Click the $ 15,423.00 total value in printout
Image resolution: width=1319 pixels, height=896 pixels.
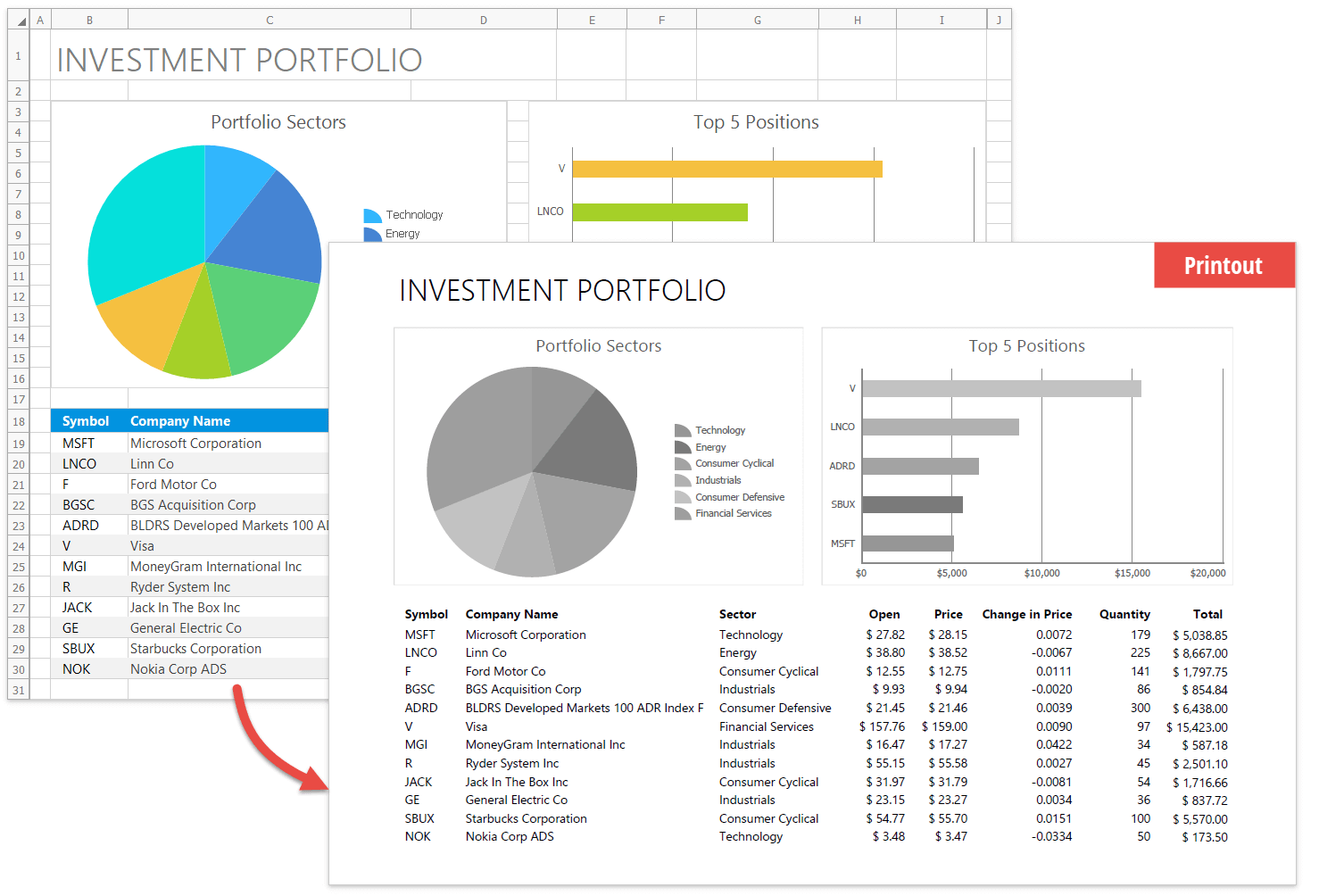pyautogui.click(x=1197, y=727)
